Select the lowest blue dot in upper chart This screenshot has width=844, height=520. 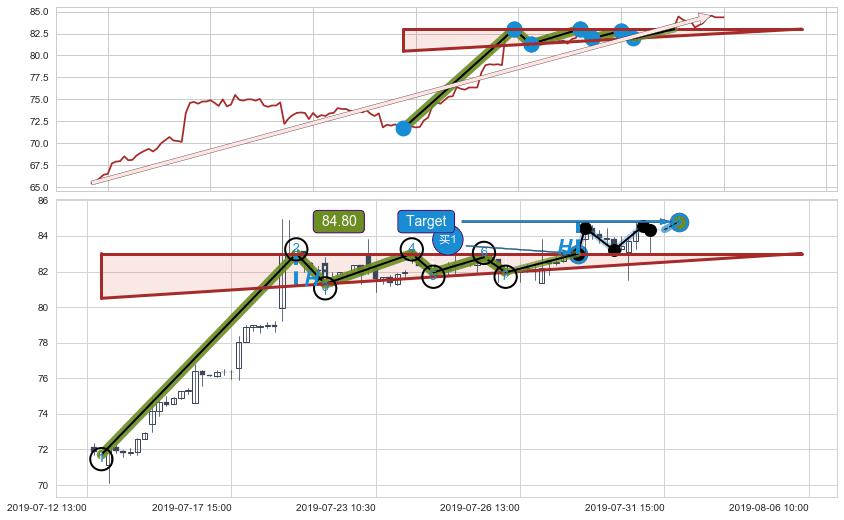pyautogui.click(x=403, y=129)
